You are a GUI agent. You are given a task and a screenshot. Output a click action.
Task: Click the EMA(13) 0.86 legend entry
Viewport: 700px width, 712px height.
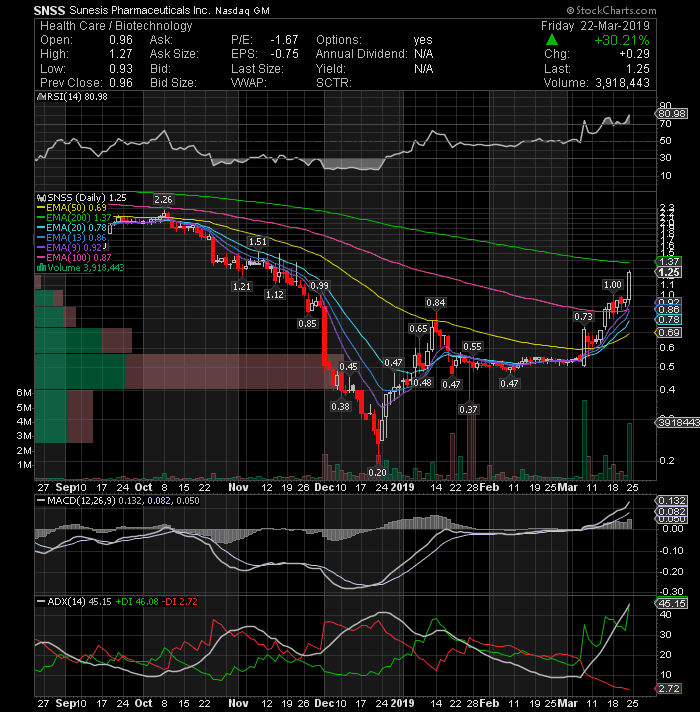[x=72, y=237]
